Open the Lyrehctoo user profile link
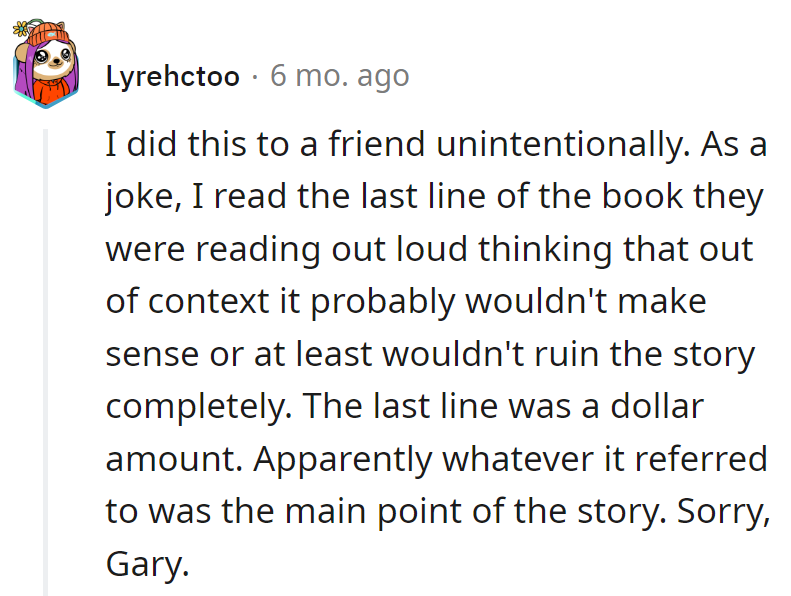 click(x=172, y=76)
